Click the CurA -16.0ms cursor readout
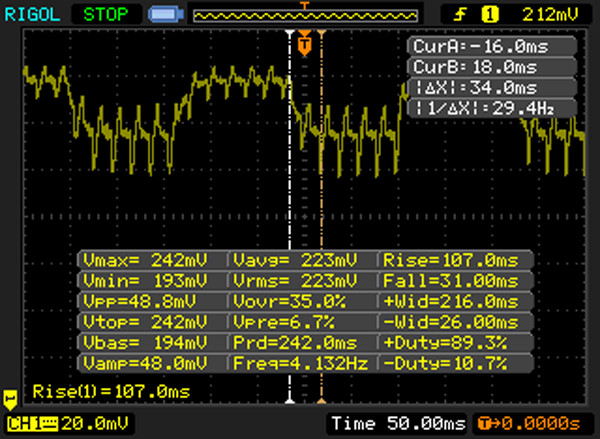 (x=492, y=47)
